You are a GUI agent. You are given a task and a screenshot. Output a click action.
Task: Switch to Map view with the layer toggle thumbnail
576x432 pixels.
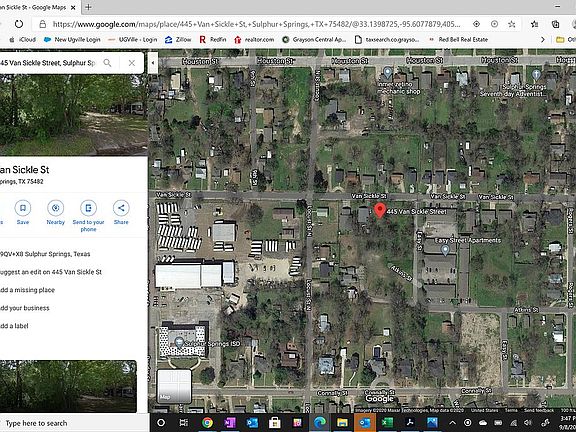(174, 386)
